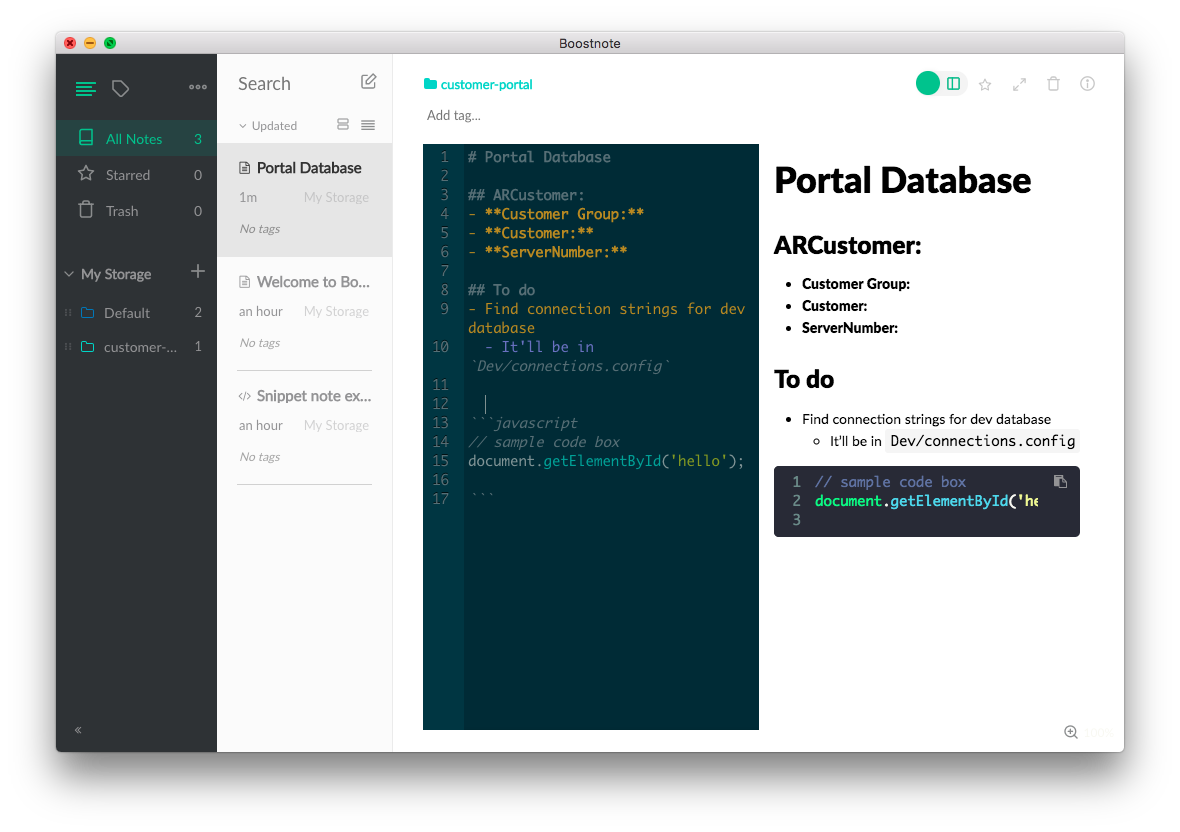Viewport: 1180px width, 832px height.
Task: Open the Default folder
Action: click(136, 312)
